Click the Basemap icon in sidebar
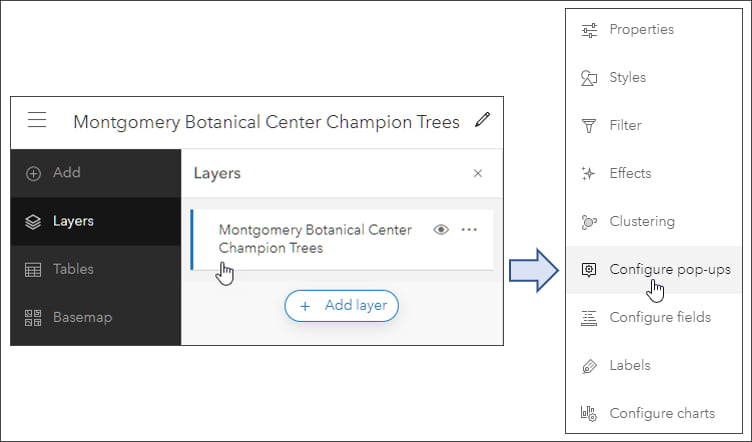Viewport: 752px width, 442px height. point(34,317)
